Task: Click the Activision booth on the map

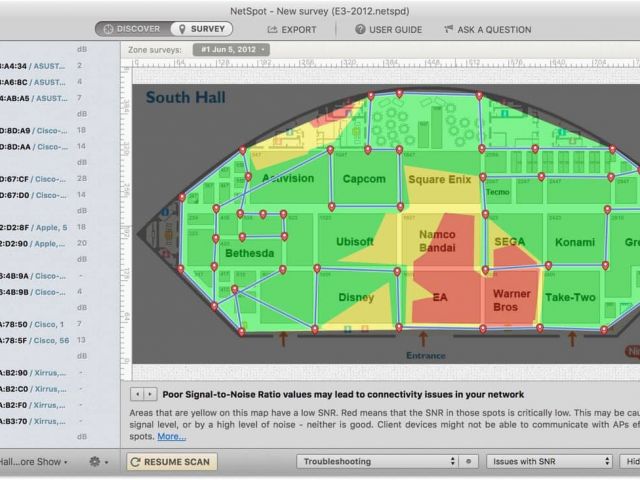Action: coord(288,178)
